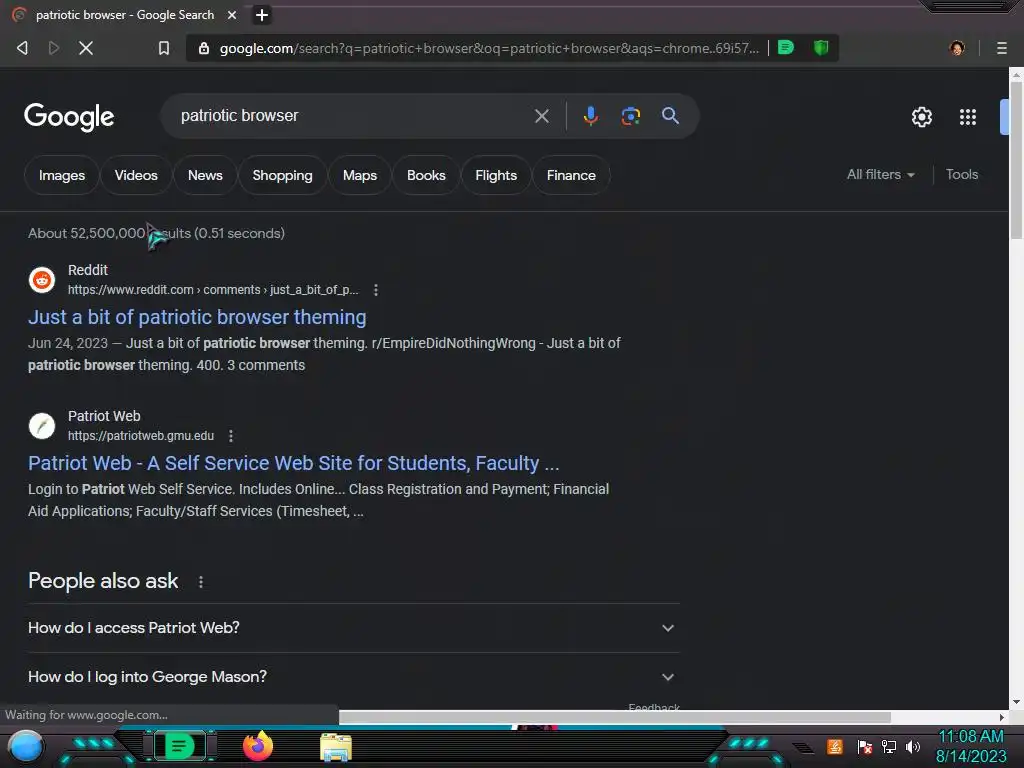Viewport: 1024px width, 768px height.
Task: Switch to Maps results
Action: 360,175
